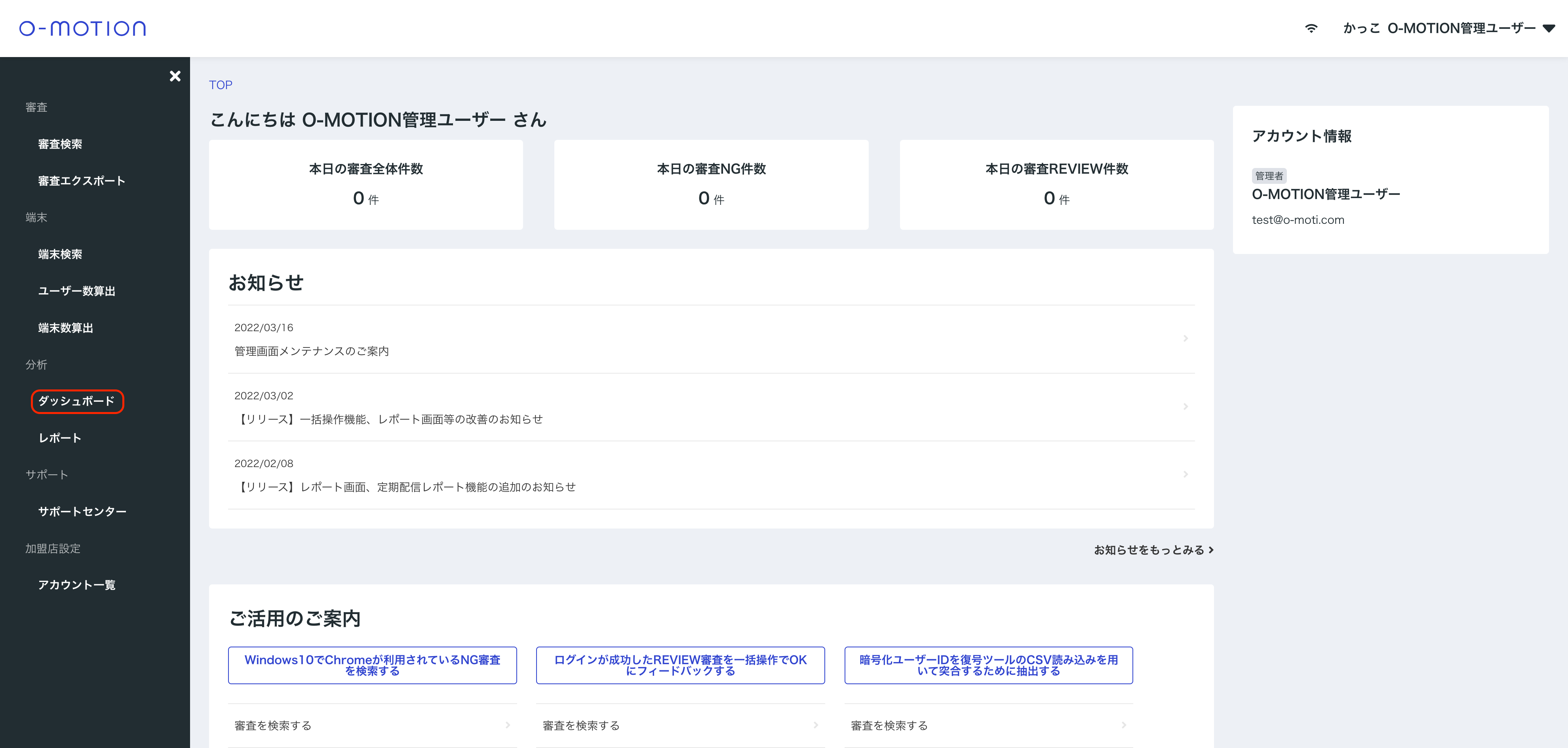
Task: Open ダッシュボード in the sidebar
Action: [77, 401]
